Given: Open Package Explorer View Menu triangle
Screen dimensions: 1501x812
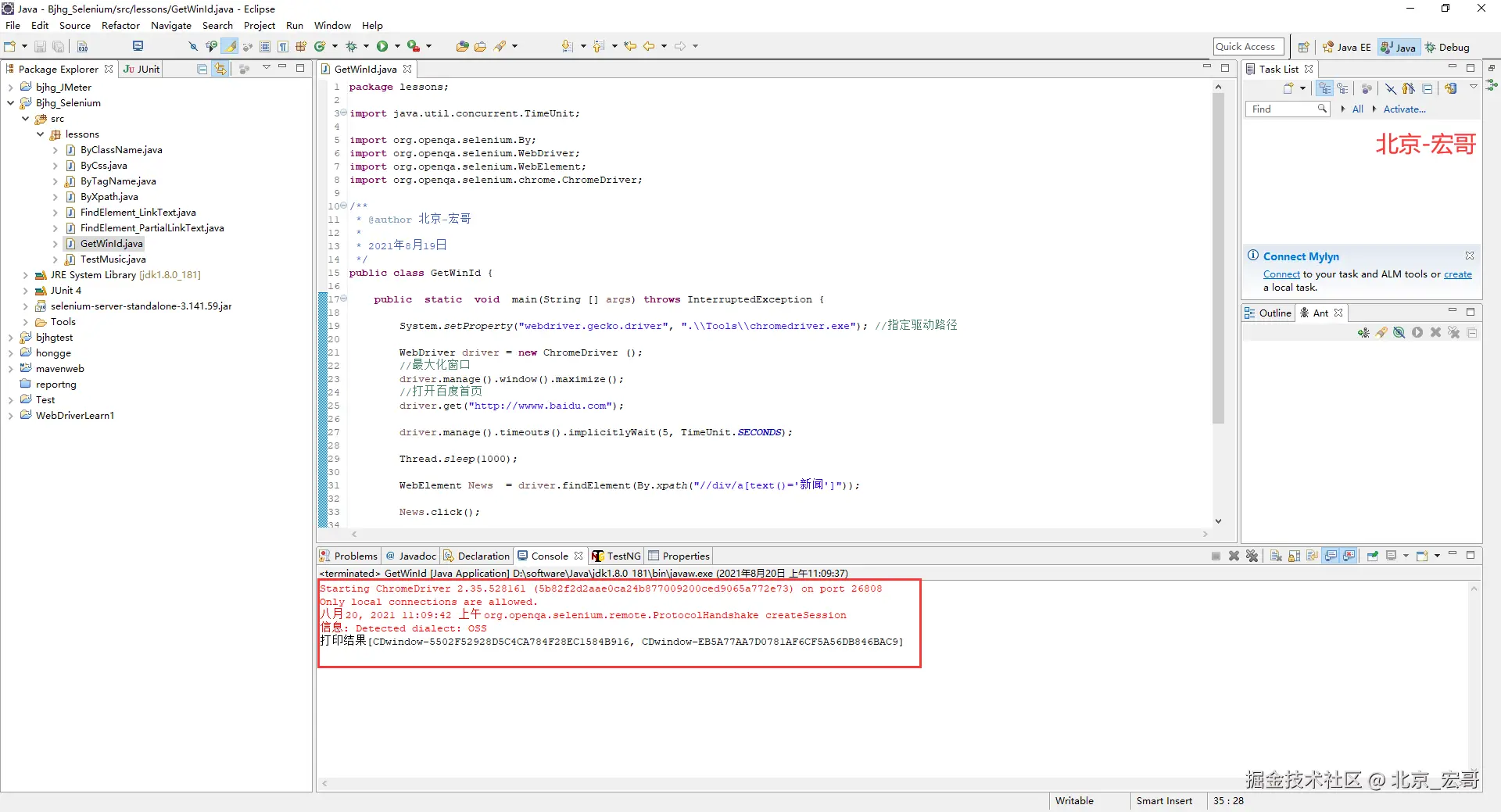Looking at the screenshot, I should pos(267,68).
